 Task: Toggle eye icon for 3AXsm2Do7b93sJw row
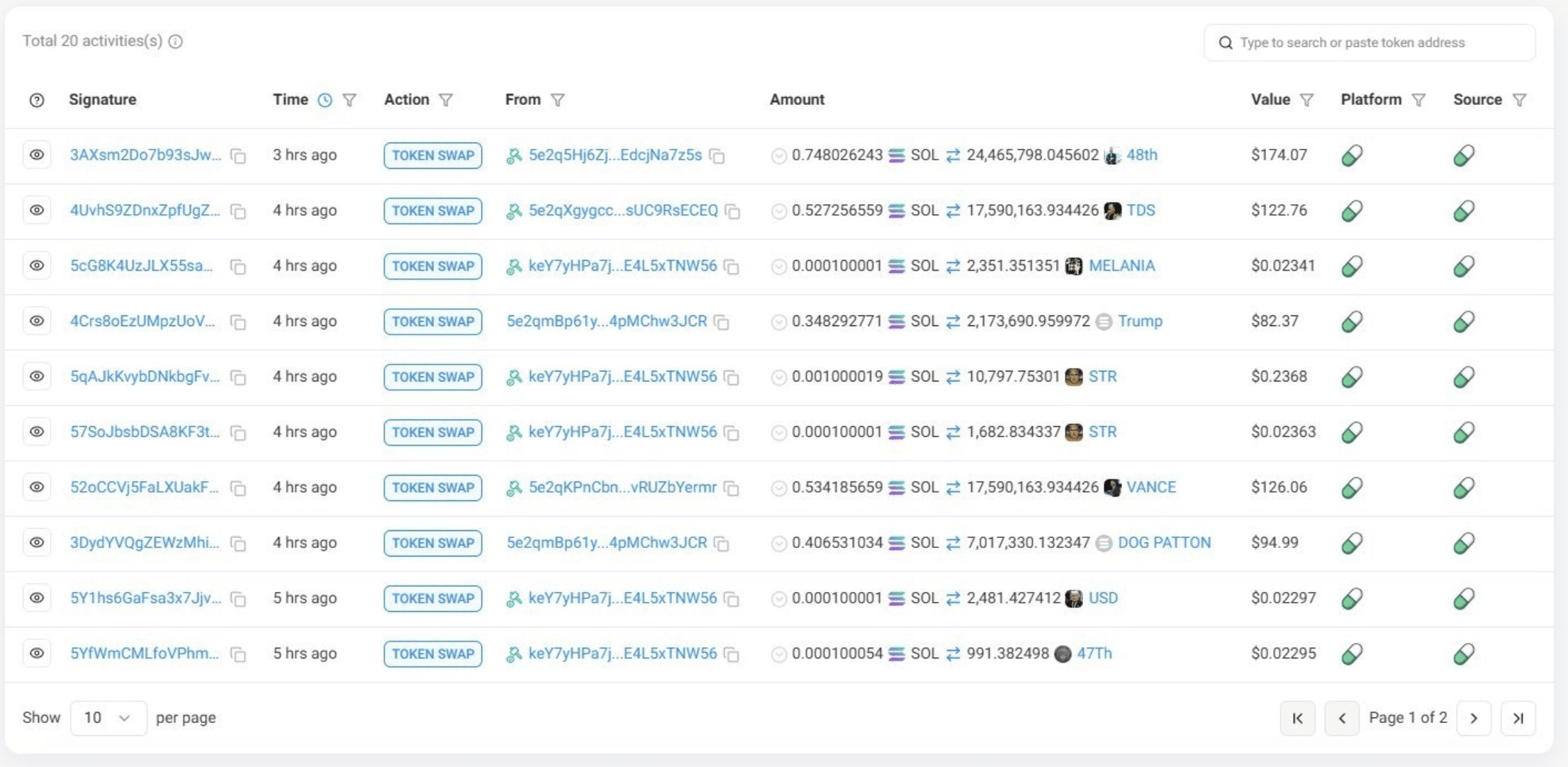pyautogui.click(x=37, y=155)
